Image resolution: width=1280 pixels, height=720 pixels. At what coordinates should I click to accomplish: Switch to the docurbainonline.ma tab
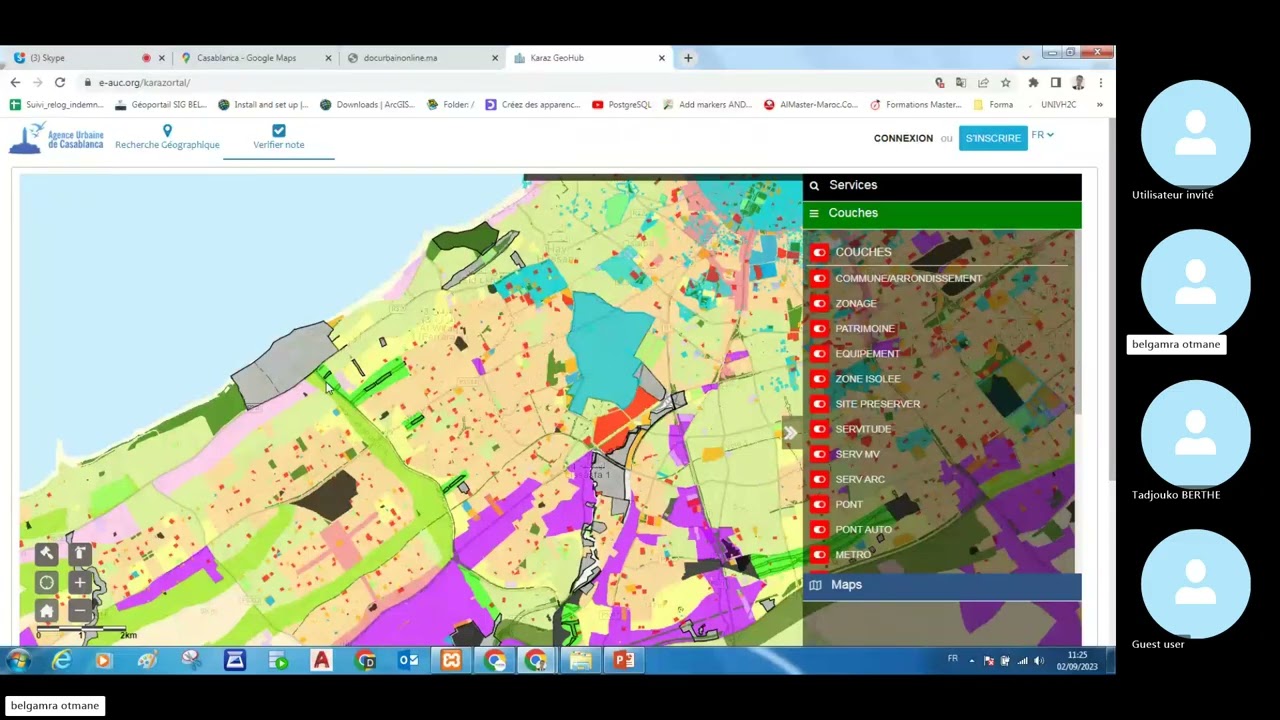420,58
